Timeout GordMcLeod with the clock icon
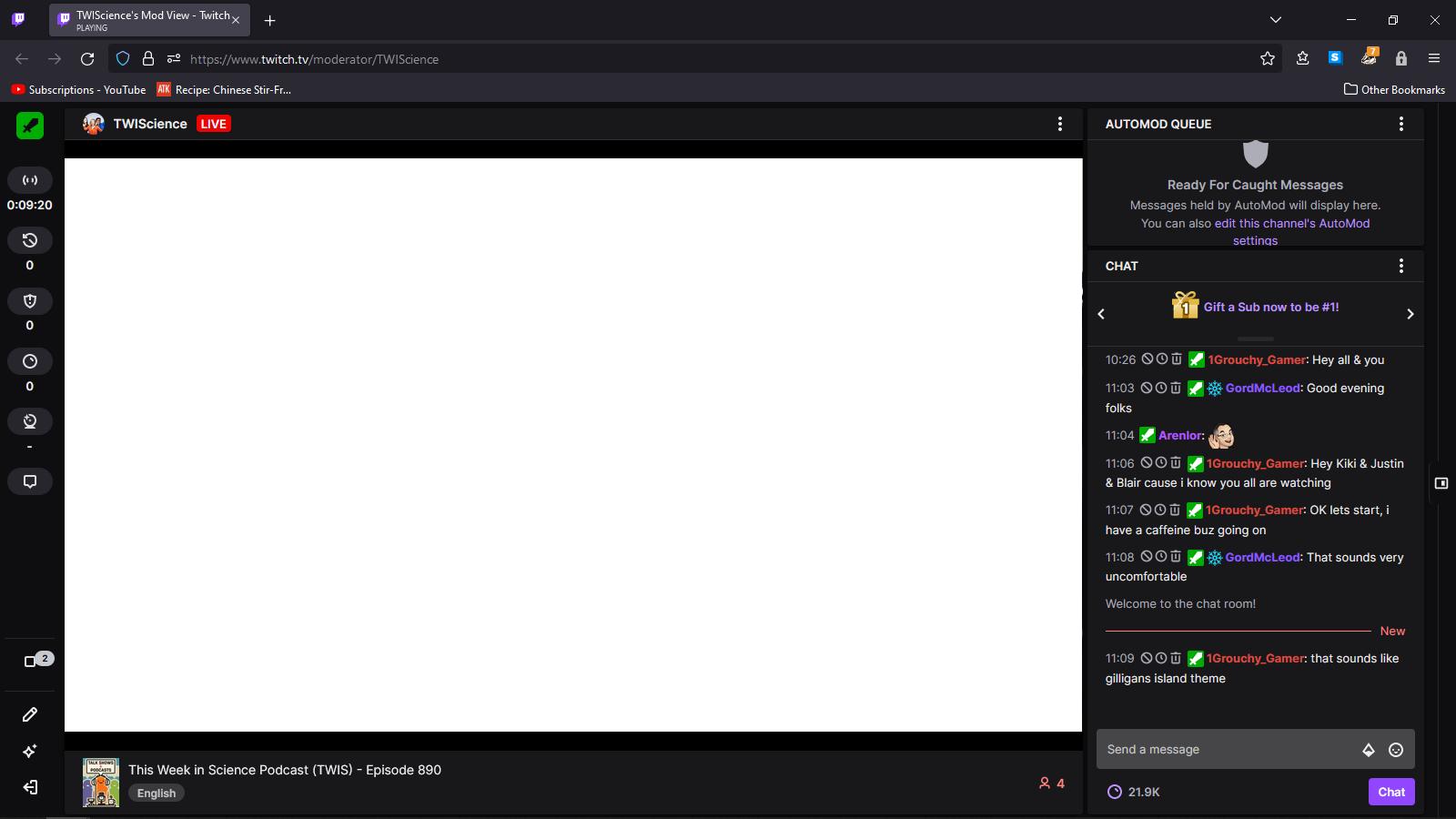Image resolution: width=1456 pixels, height=819 pixels. point(1162,388)
